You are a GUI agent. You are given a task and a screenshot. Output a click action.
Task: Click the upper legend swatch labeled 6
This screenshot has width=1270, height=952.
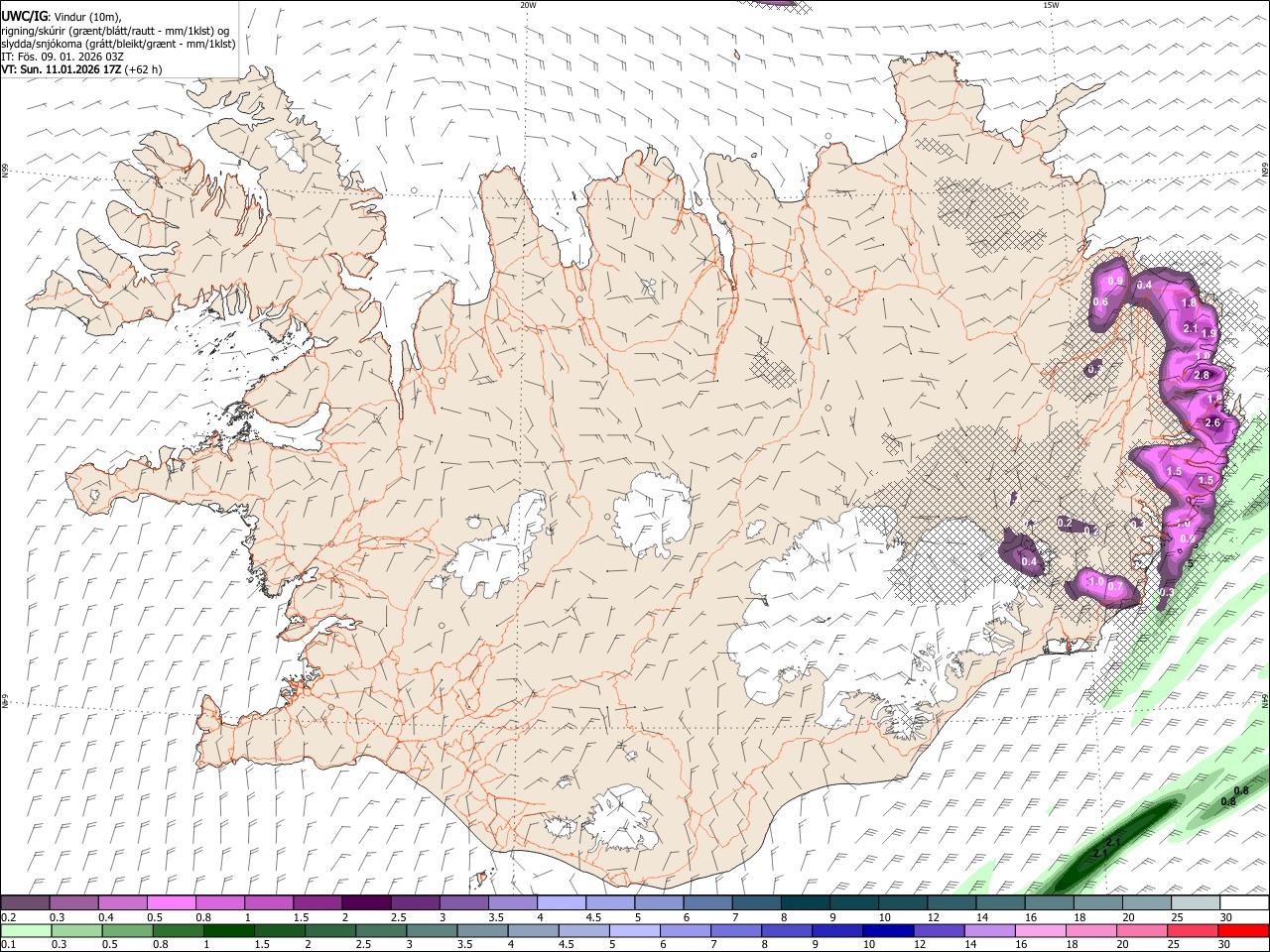[x=707, y=903]
